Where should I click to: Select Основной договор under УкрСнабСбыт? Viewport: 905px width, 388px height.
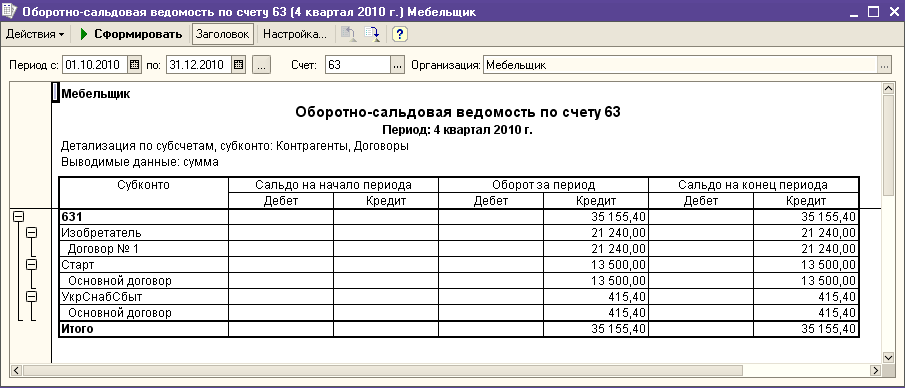pos(144,313)
